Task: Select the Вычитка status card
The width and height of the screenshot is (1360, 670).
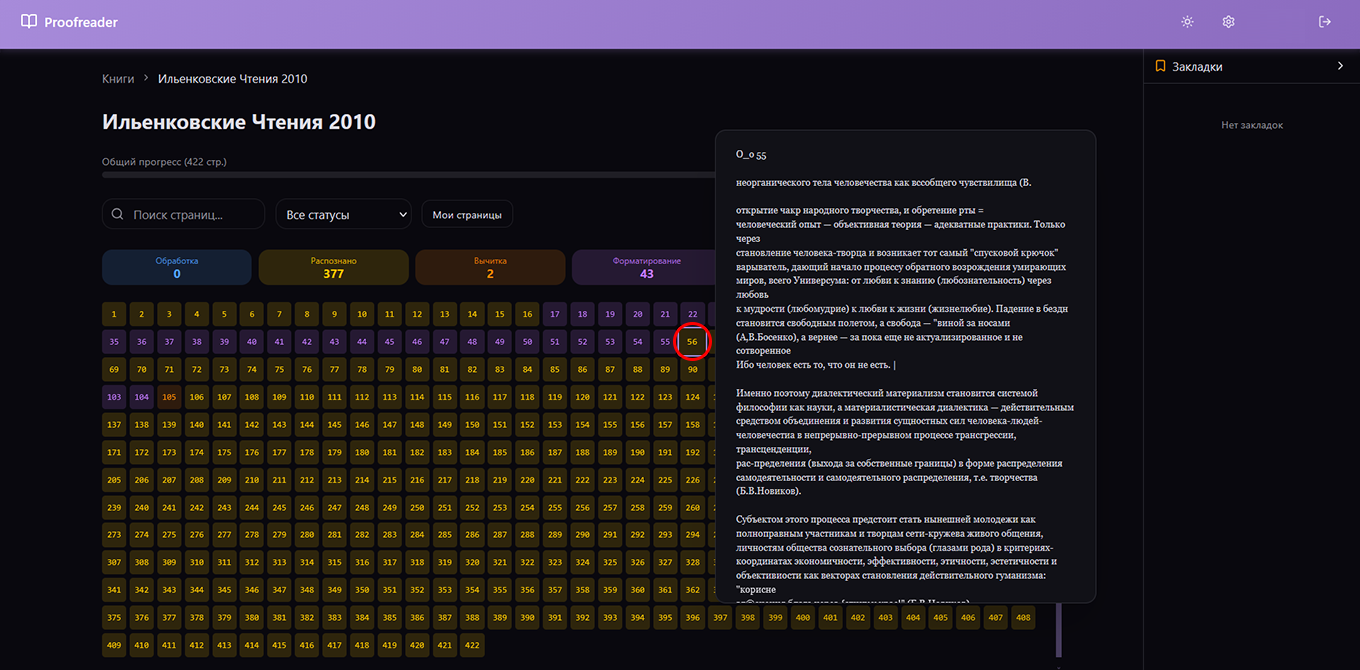Action: [x=490, y=267]
